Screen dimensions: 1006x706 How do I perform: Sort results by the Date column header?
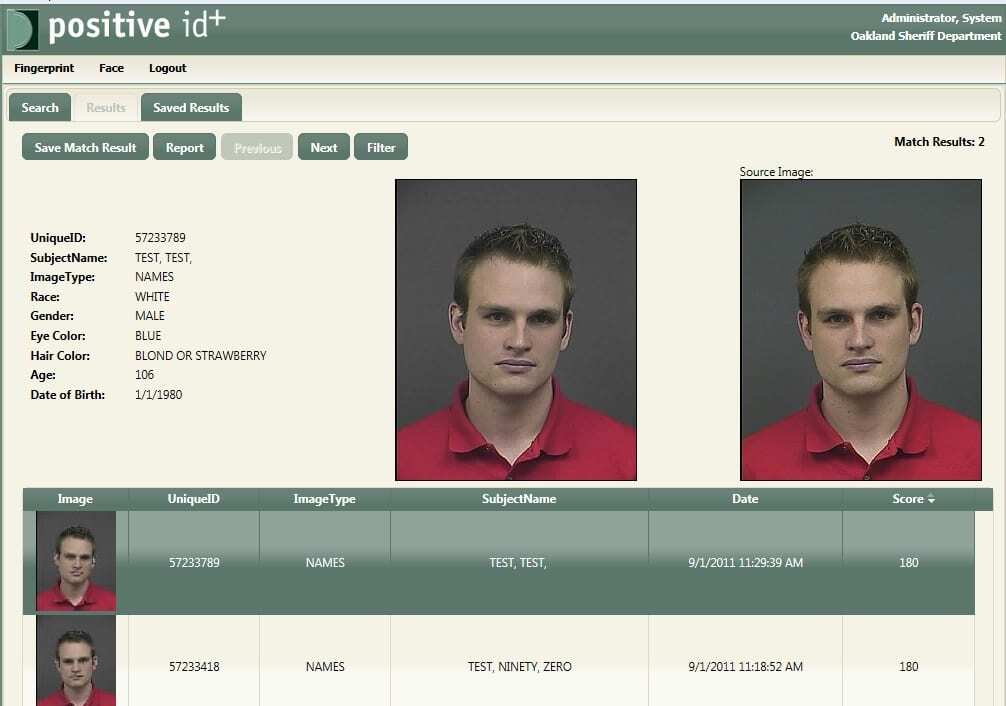coord(745,499)
